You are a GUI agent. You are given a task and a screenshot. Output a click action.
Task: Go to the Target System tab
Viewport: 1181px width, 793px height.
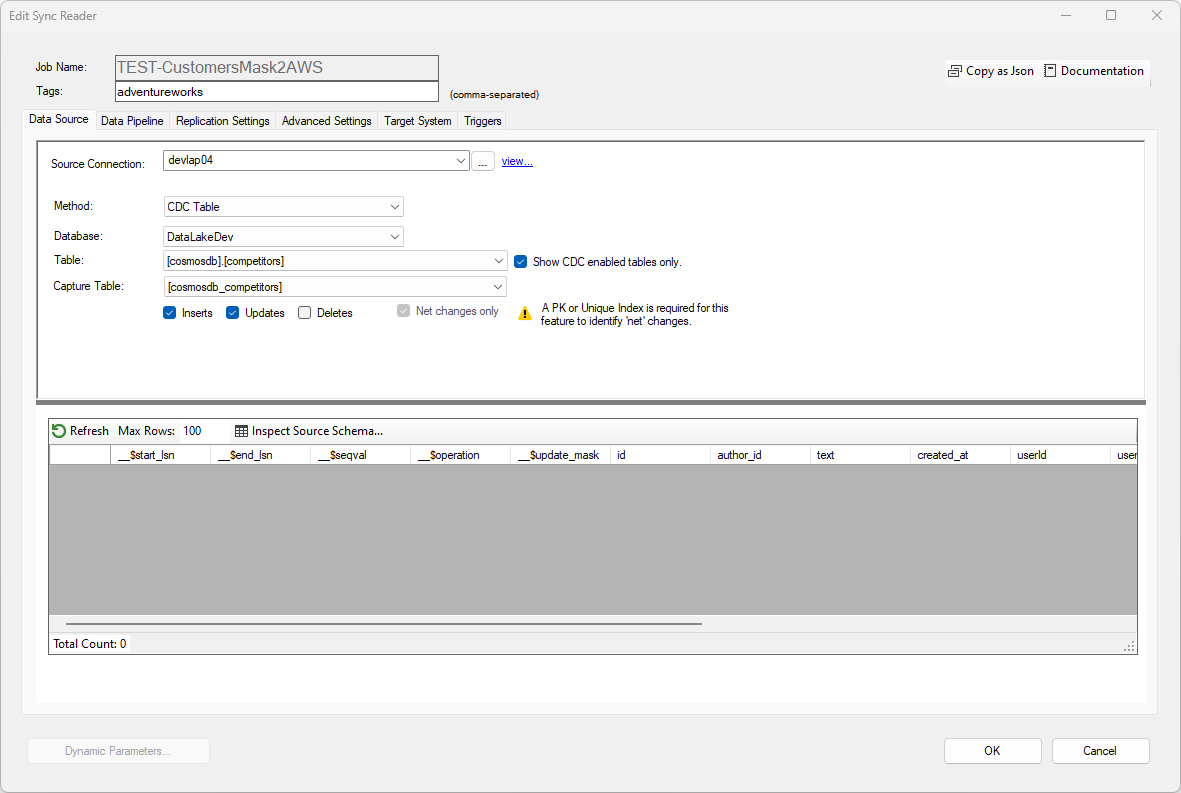(418, 120)
